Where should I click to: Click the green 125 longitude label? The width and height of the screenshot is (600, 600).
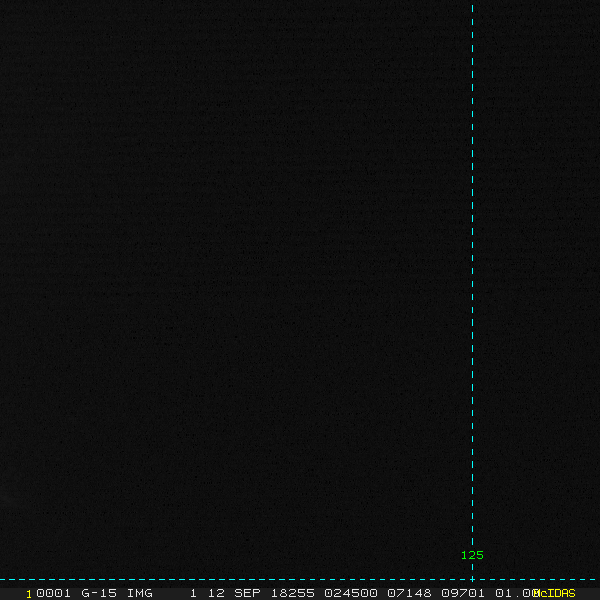click(472, 555)
